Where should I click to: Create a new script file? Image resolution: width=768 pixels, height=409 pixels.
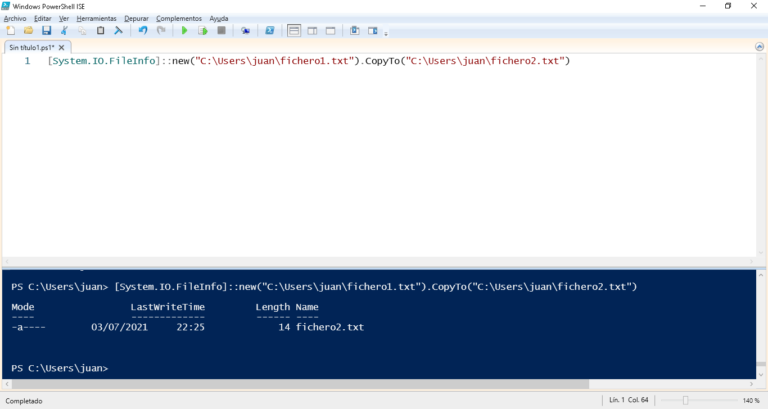10,31
